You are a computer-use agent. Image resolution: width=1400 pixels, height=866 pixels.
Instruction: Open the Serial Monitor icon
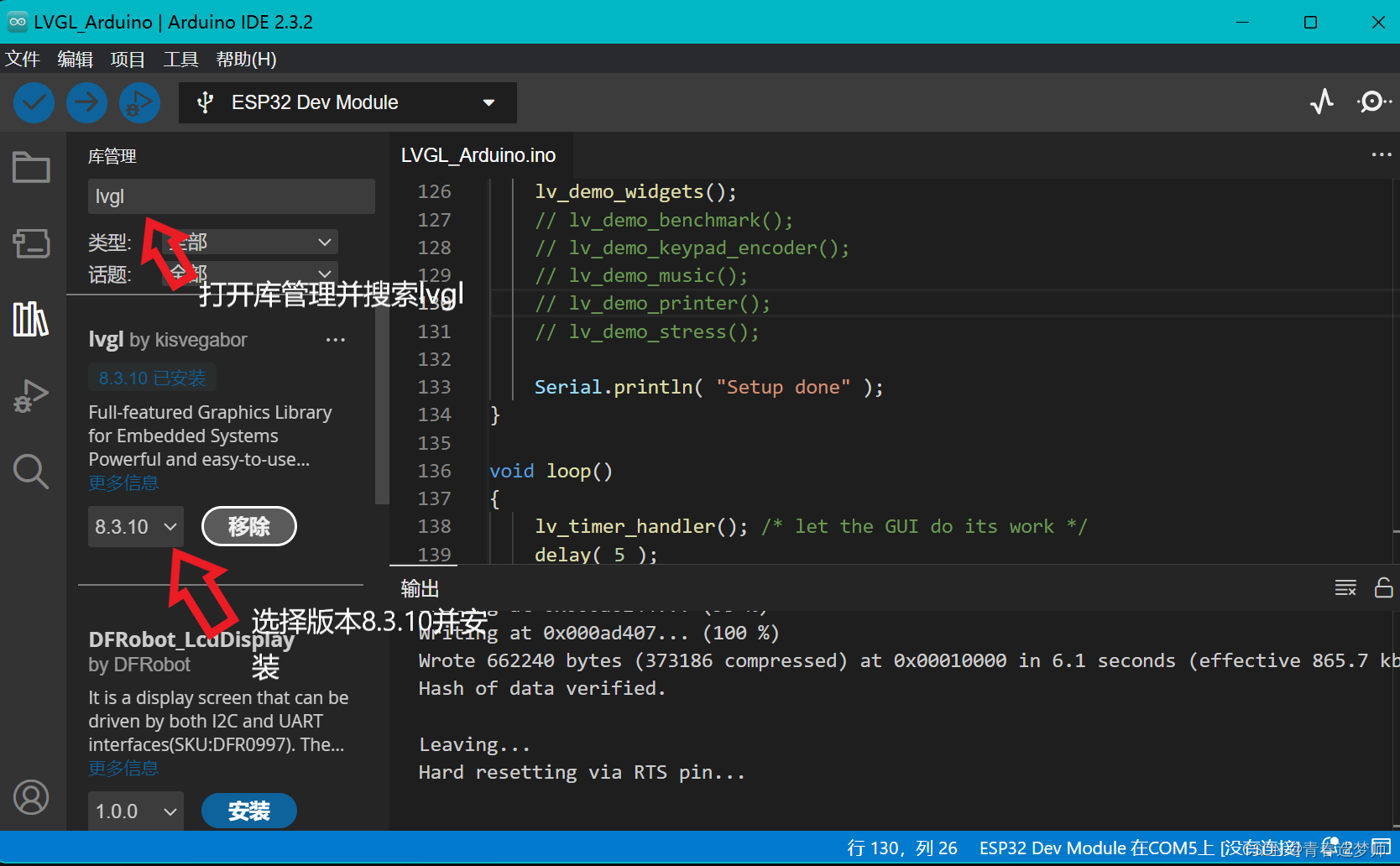1374,102
